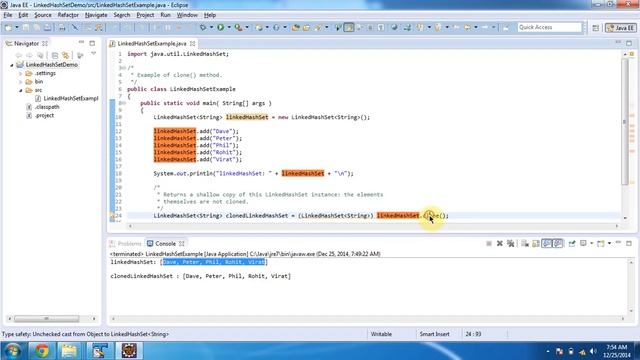Viewport: 640px width, 360px height.
Task: Minimize the Navigator view
Action: 81,43
